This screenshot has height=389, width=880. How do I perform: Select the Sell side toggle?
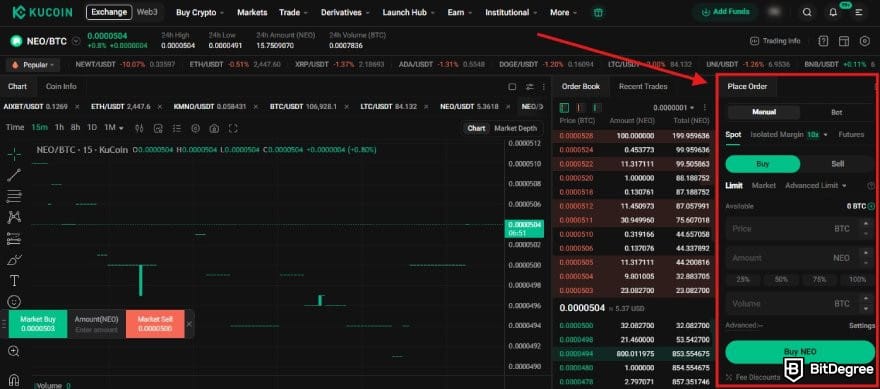(837, 164)
